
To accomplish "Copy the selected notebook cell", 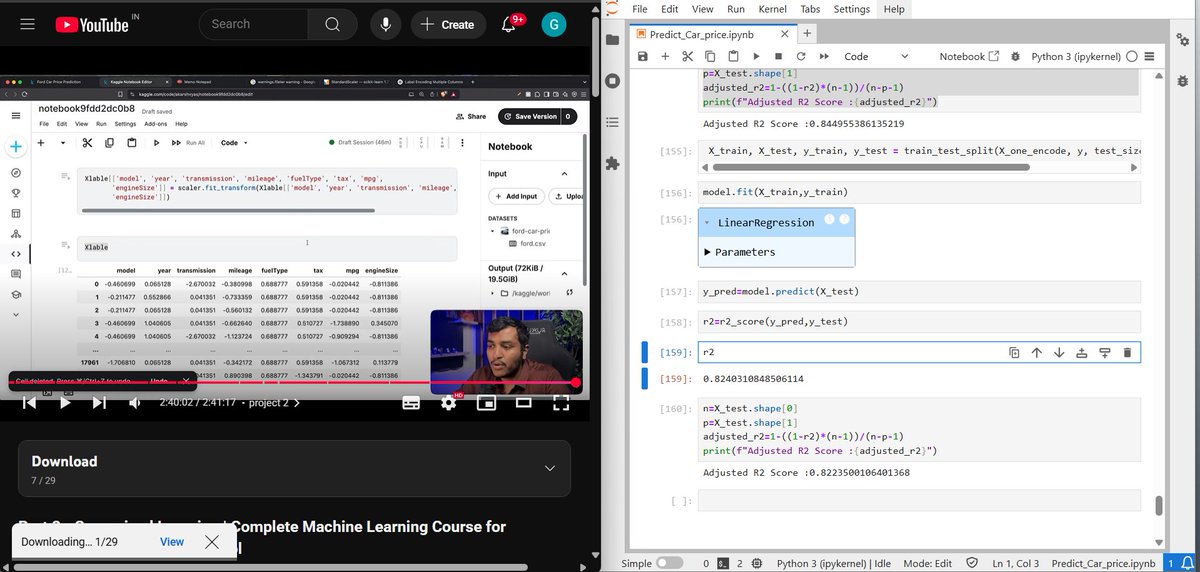I will [710, 57].
